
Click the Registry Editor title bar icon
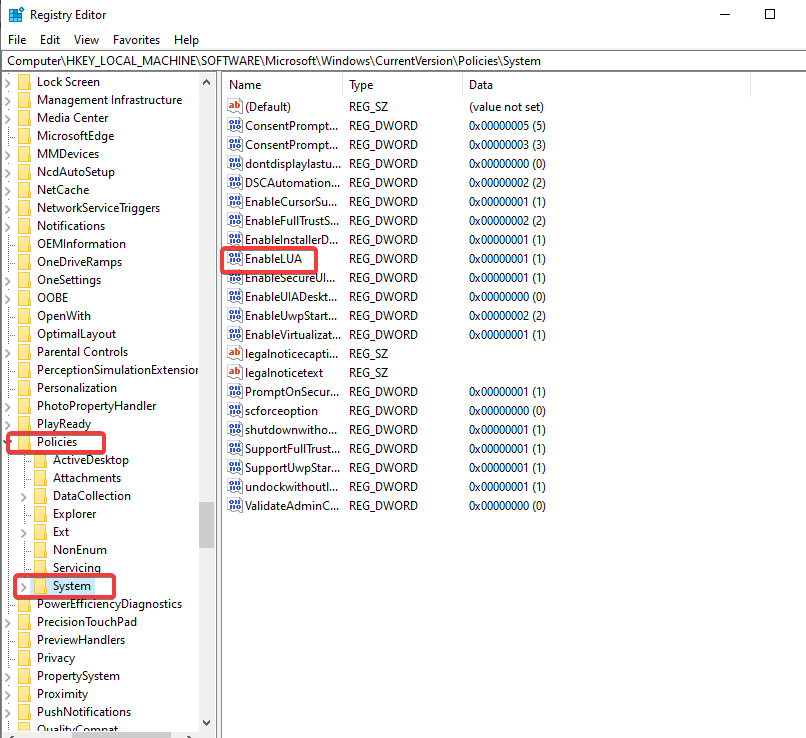(16, 15)
